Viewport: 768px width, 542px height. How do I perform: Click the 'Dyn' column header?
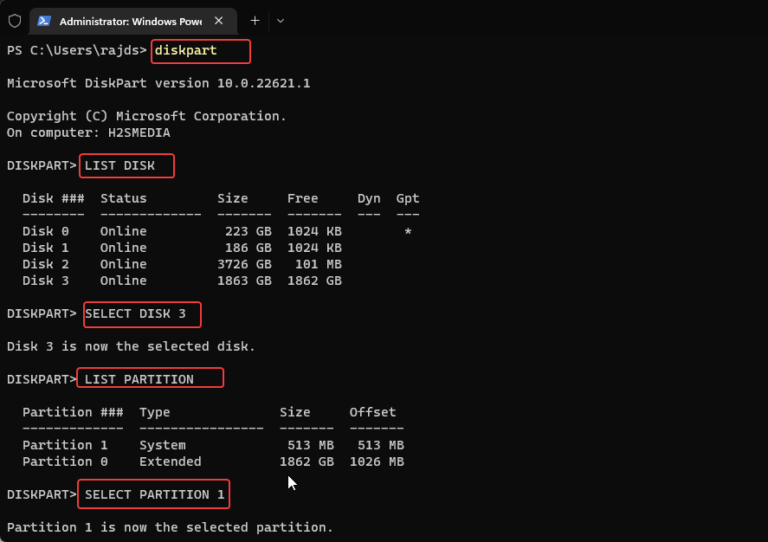(369, 198)
